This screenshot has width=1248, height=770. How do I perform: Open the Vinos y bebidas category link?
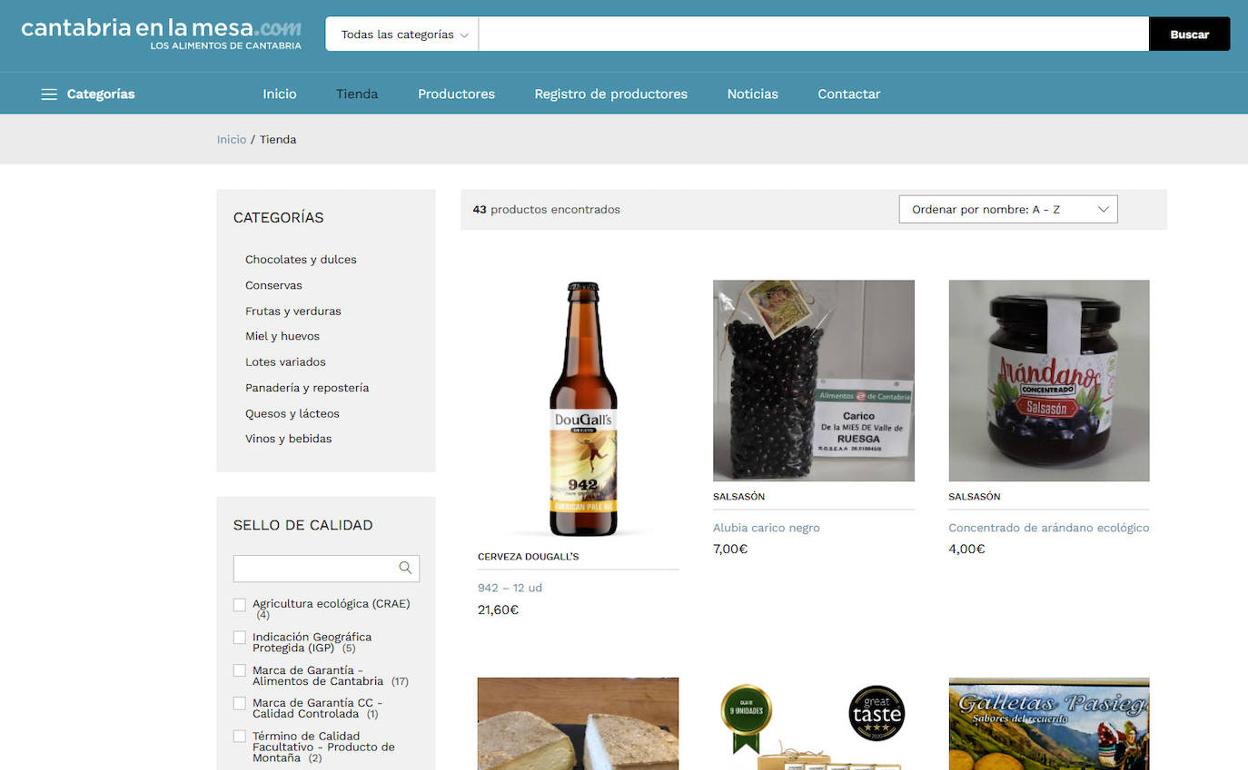click(288, 439)
